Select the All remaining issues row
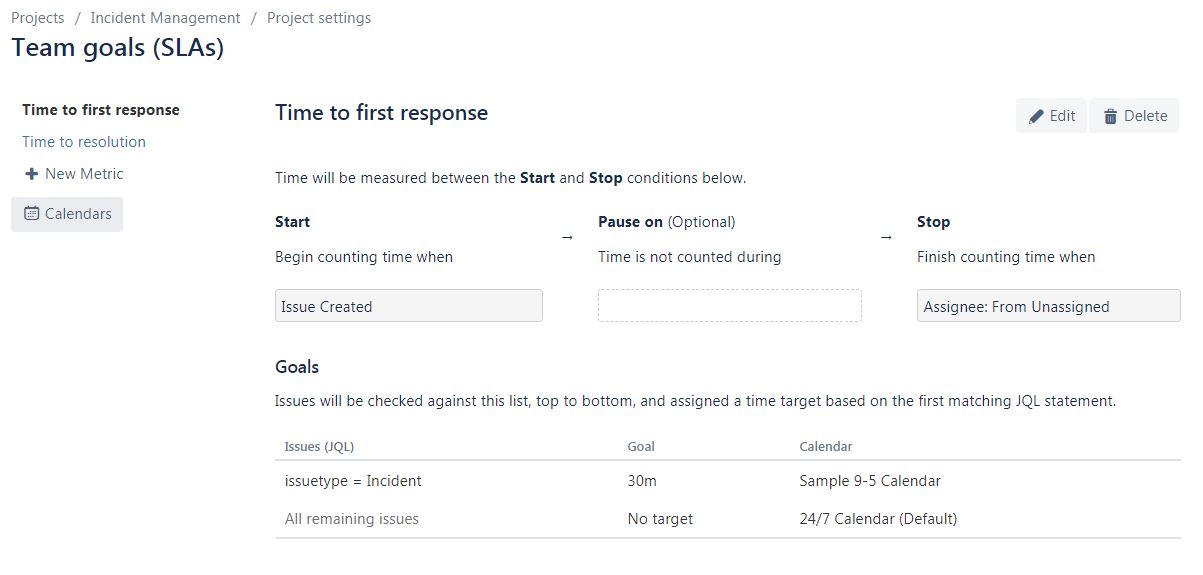Image resolution: width=1203 pixels, height=575 pixels. coord(352,519)
